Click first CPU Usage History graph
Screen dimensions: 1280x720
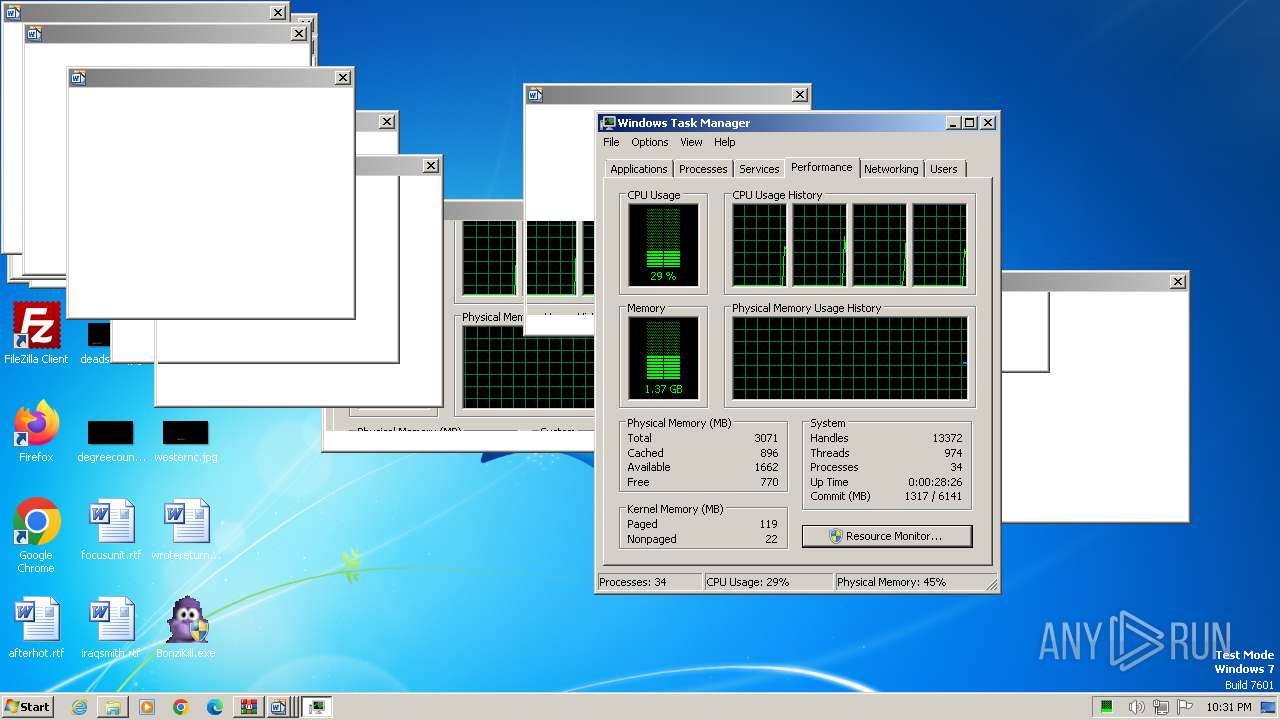point(760,245)
